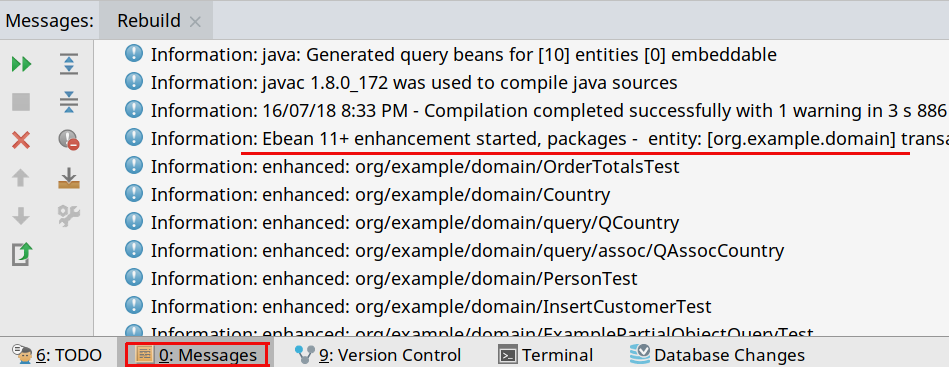
Task: Select the 'enhanced: org/example/domain/OrderTotalsTest' row
Action: [x=415, y=166]
